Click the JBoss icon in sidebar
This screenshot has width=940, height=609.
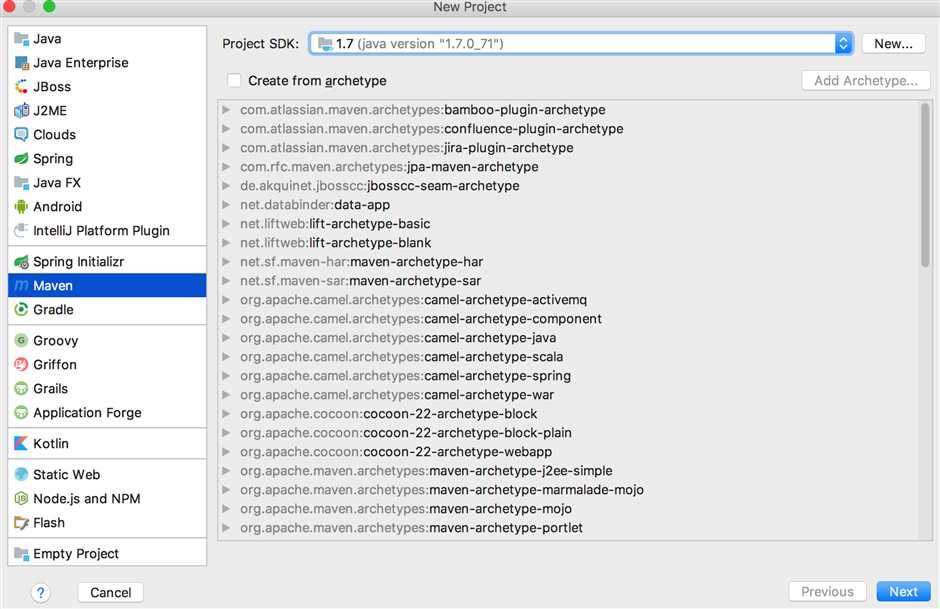tap(21, 87)
